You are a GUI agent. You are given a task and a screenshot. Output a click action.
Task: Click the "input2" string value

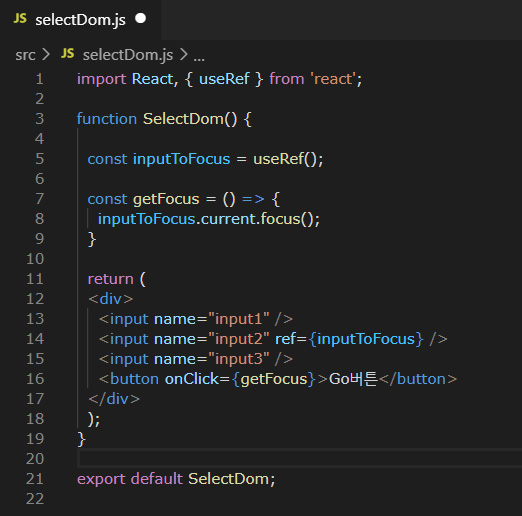pos(239,339)
